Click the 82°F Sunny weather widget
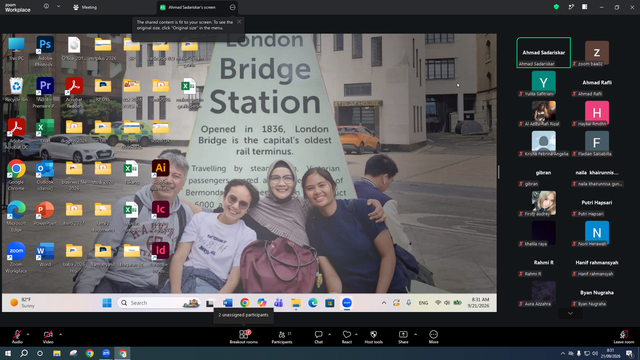The image size is (640, 360). coord(23,303)
